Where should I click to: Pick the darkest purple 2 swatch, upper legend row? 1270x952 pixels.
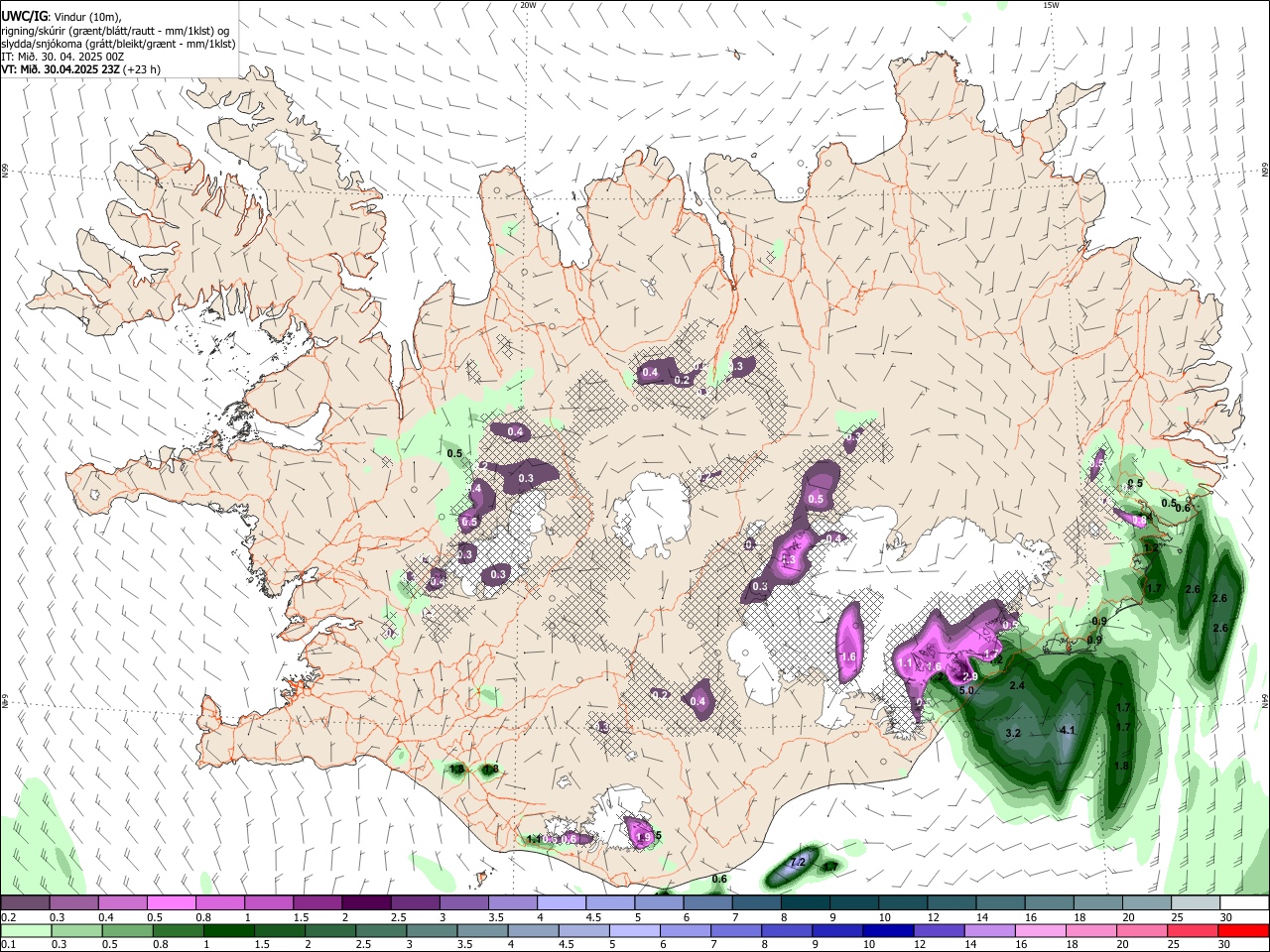[x=366, y=903]
